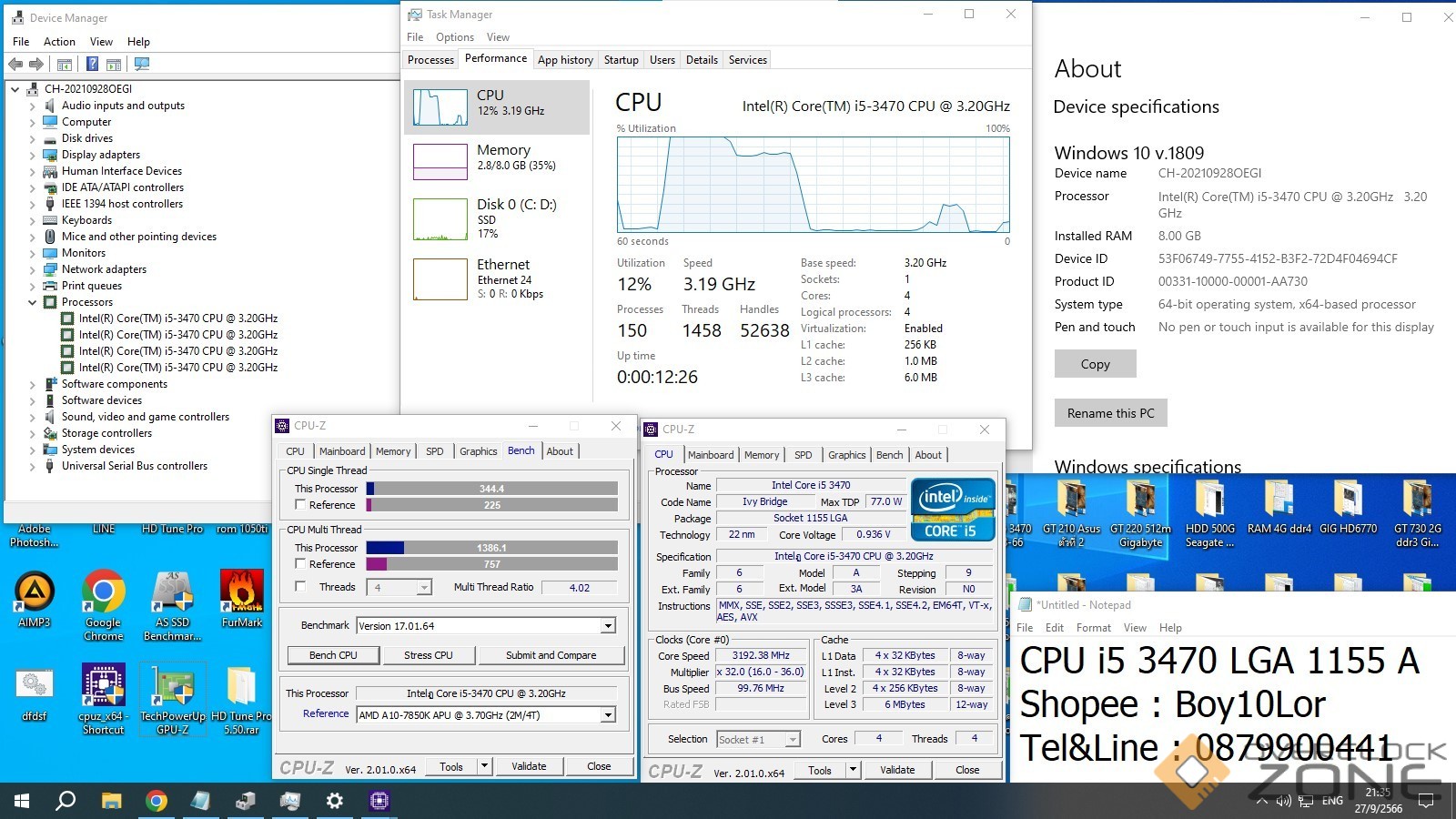
Task: Open the Windows Start menu
Action: click(22, 801)
